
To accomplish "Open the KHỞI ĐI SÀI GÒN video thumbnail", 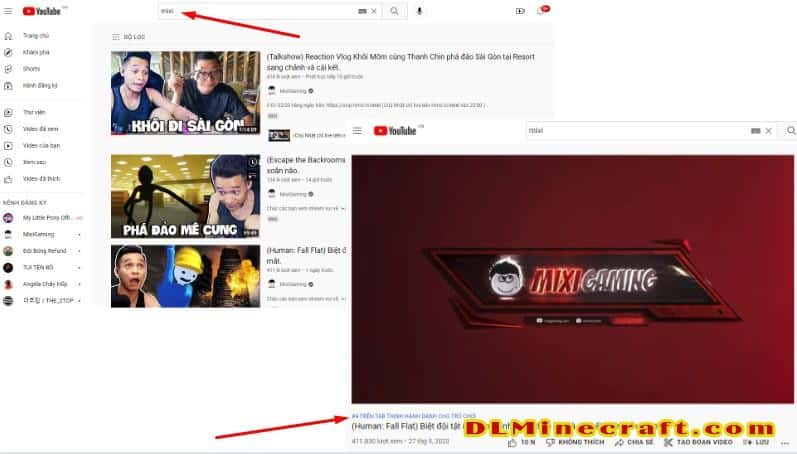I will pyautogui.click(x=186, y=93).
